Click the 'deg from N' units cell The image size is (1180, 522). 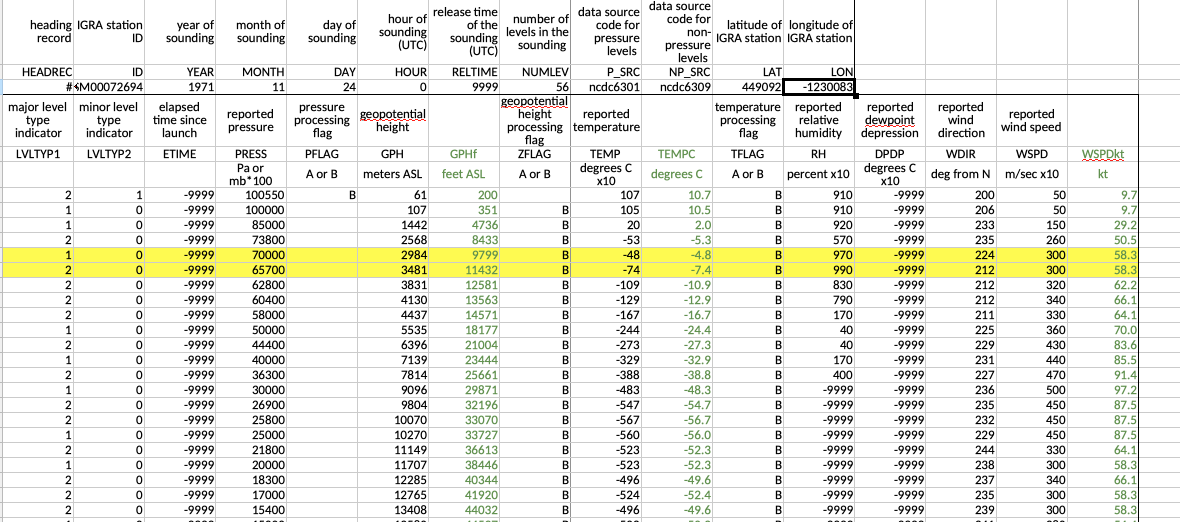tap(963, 175)
